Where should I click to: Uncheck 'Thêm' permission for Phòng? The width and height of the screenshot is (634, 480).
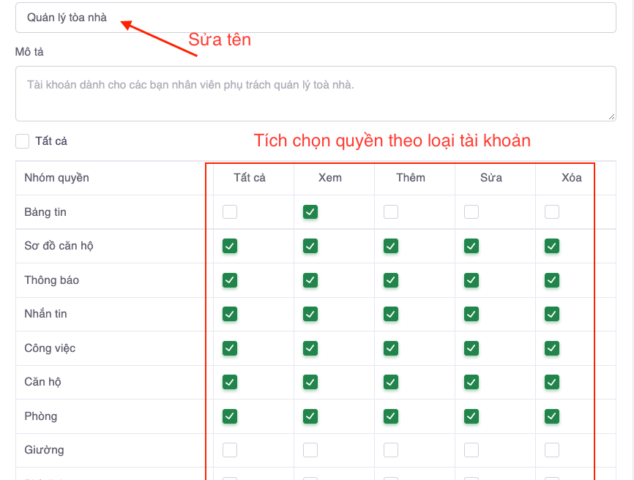pyautogui.click(x=391, y=416)
